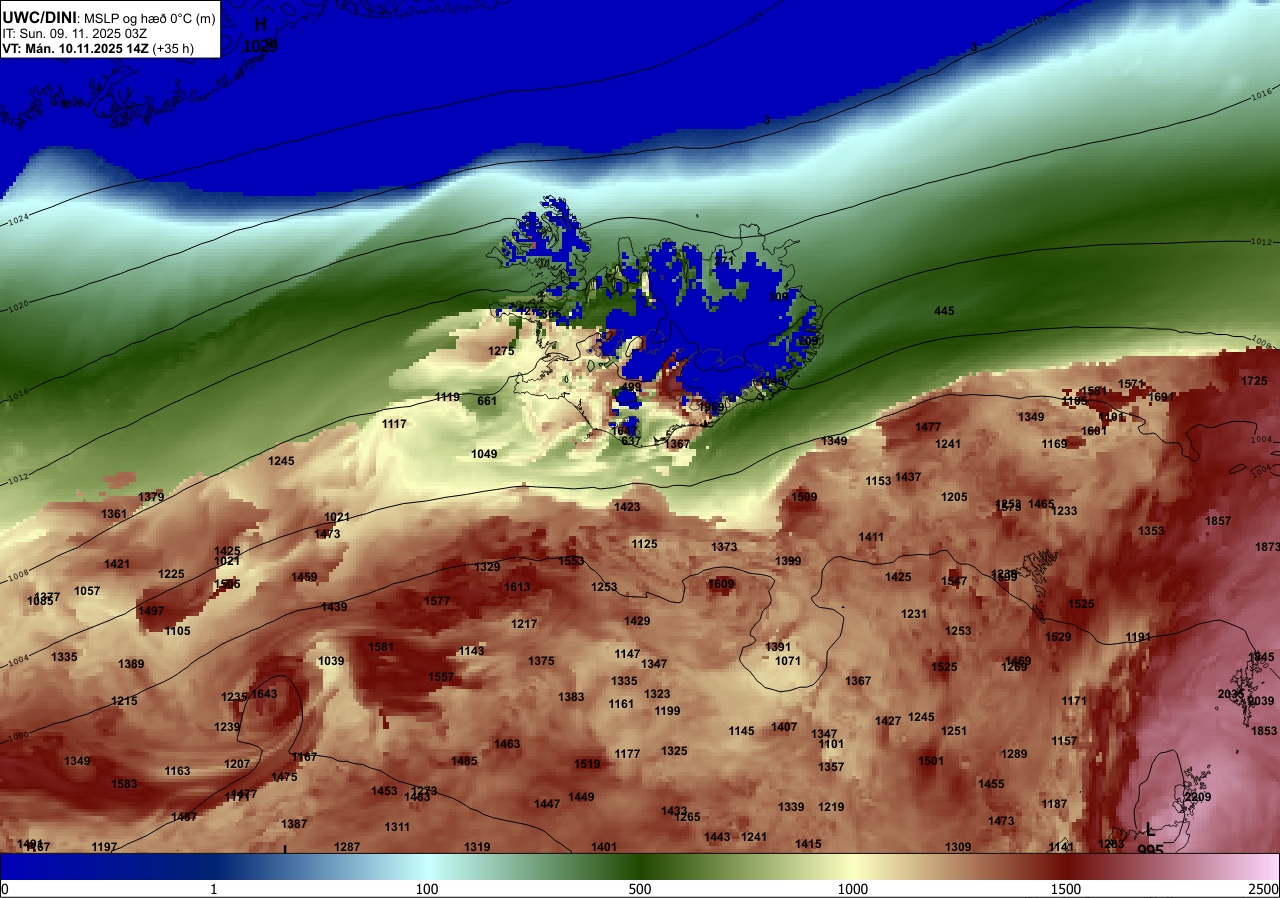The height and width of the screenshot is (898, 1280).
Task: Click the '100' label on the color scale
Action: tap(427, 889)
